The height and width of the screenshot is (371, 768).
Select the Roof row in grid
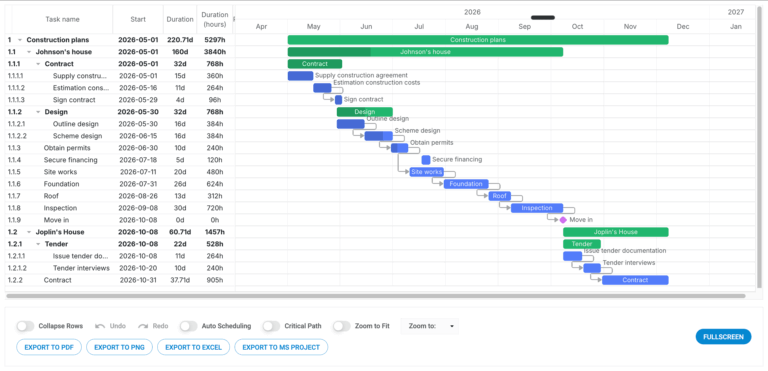[x=120, y=196]
